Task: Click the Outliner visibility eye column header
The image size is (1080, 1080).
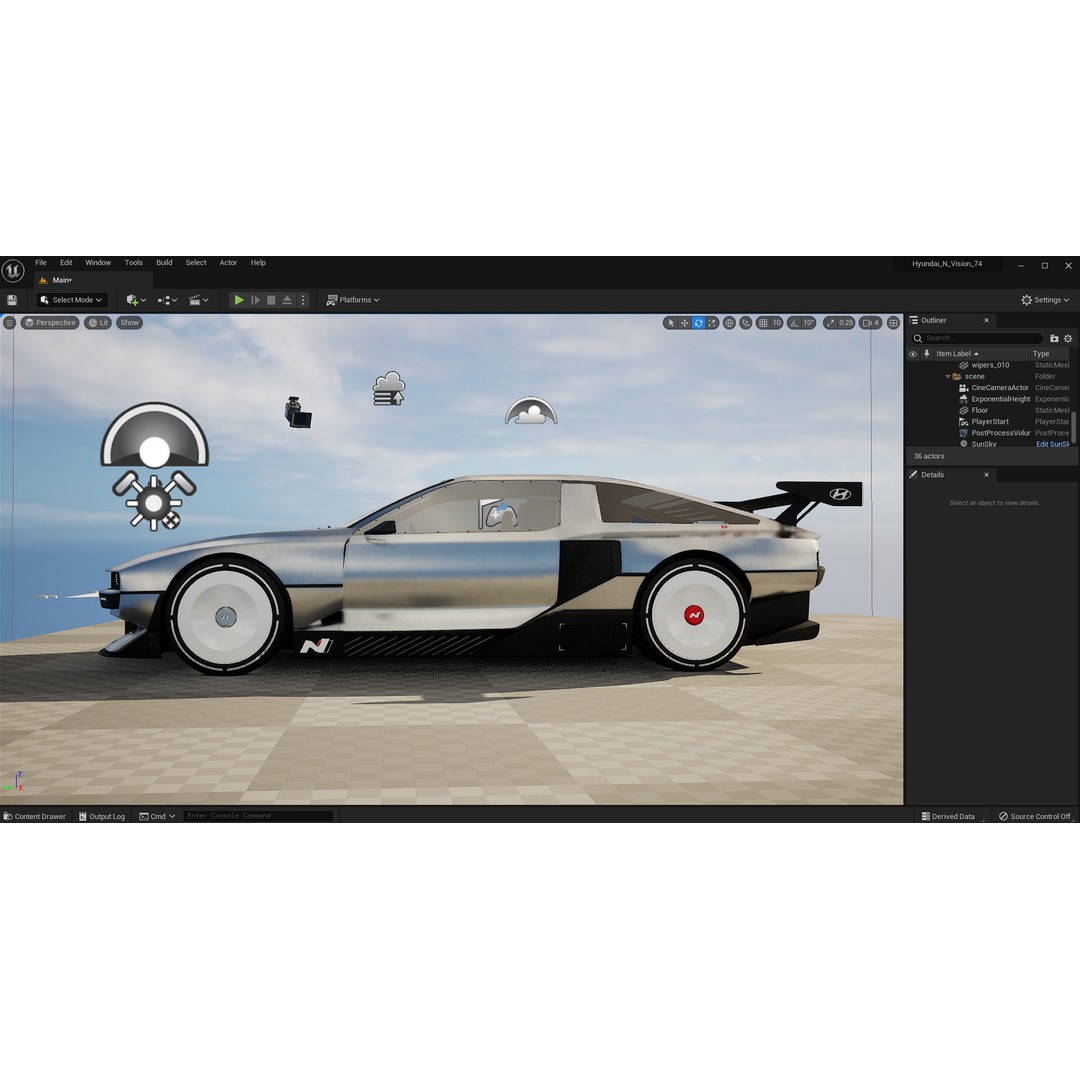Action: 913,354
